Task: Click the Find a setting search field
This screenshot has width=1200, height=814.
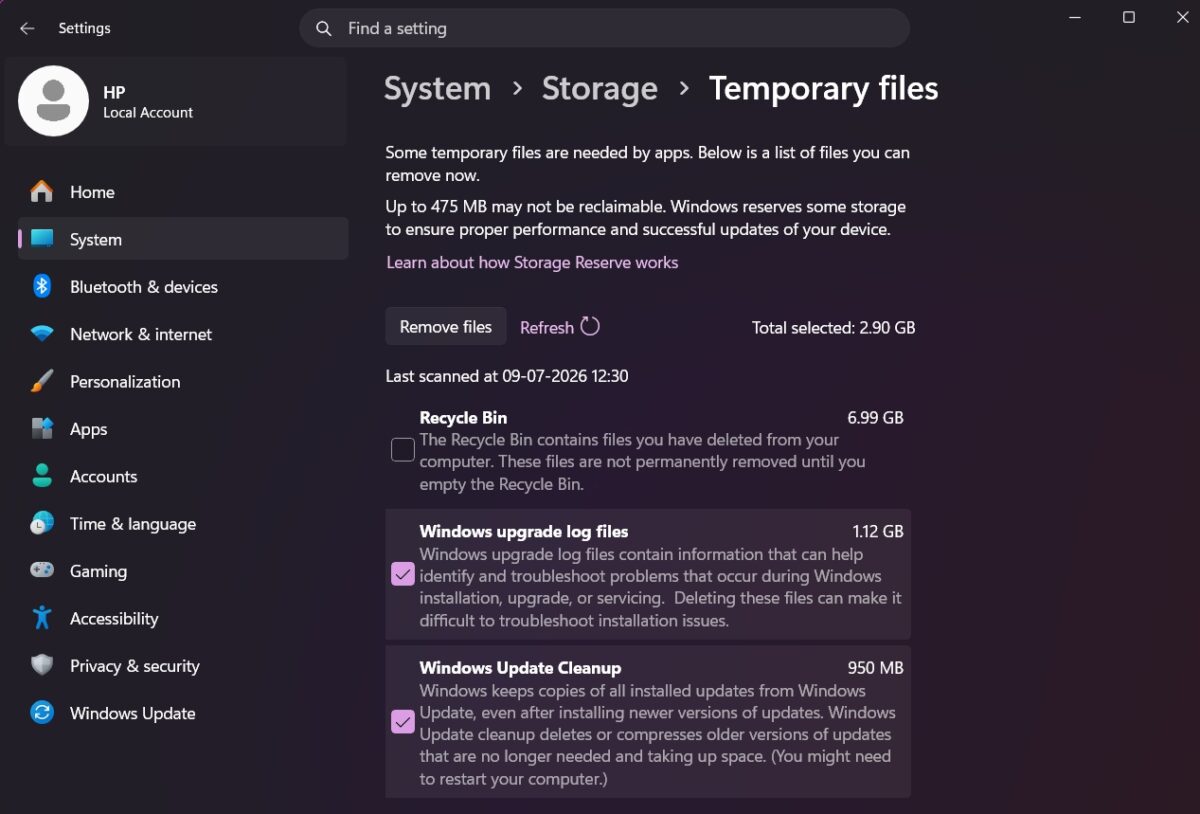Action: (604, 28)
